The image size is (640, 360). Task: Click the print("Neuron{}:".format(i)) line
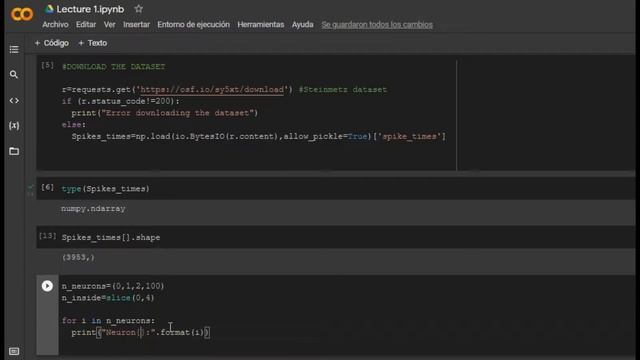(141, 332)
